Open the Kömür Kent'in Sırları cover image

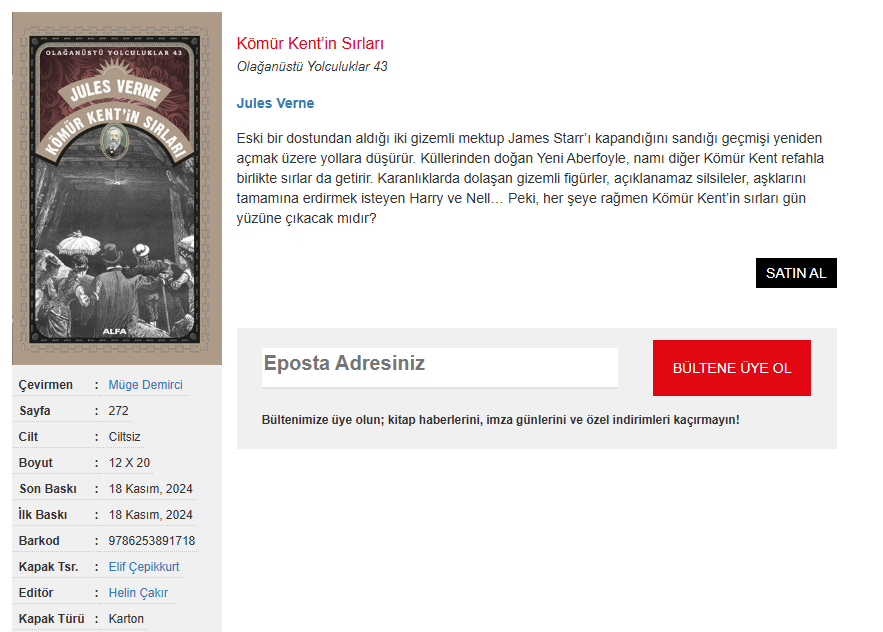click(x=117, y=189)
